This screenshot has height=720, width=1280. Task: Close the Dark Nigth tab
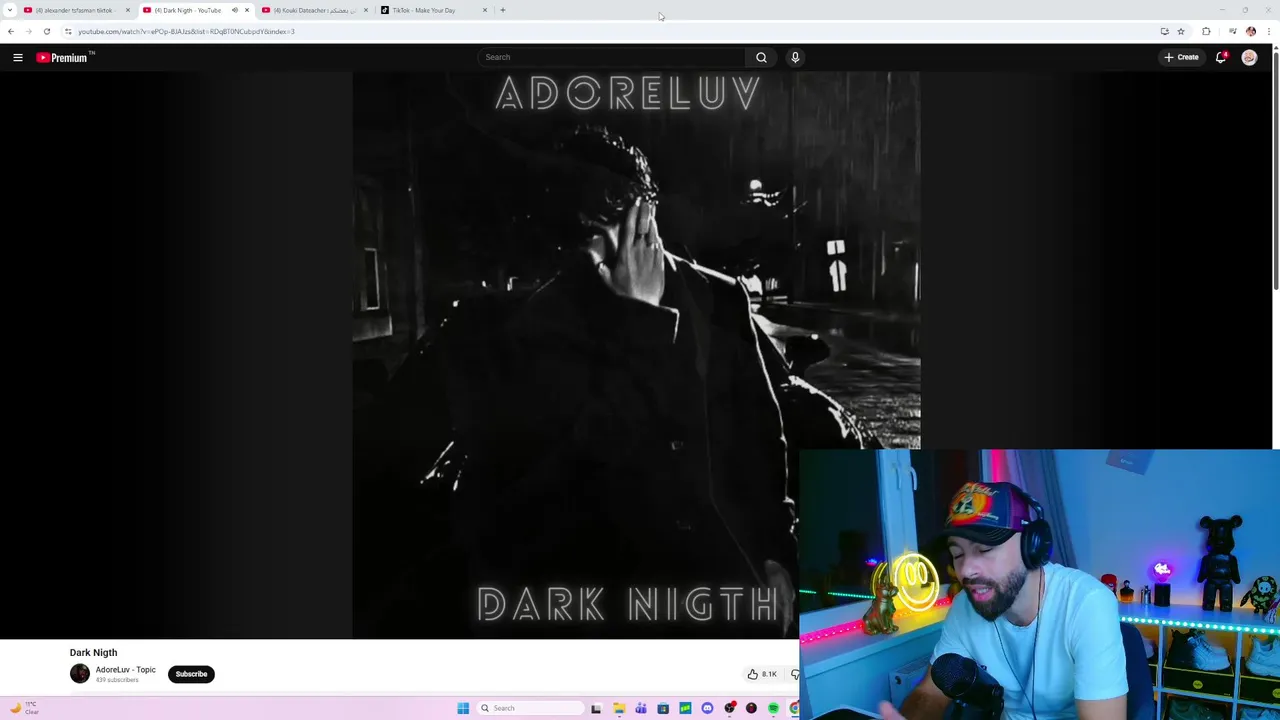[x=247, y=10]
